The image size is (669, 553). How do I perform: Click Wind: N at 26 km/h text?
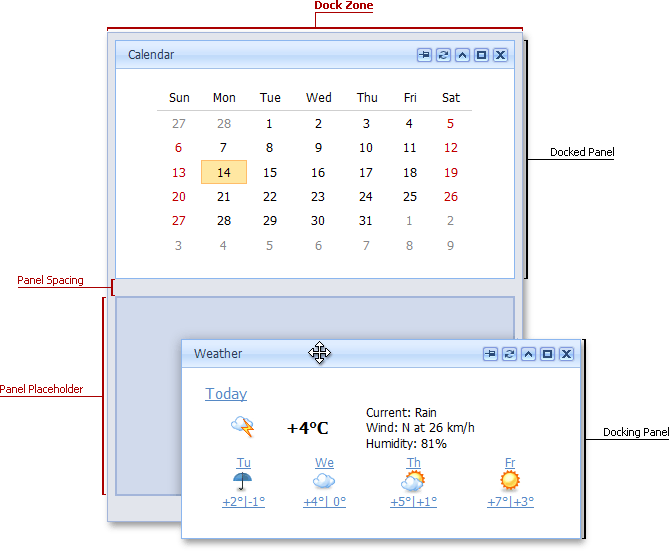(x=420, y=428)
